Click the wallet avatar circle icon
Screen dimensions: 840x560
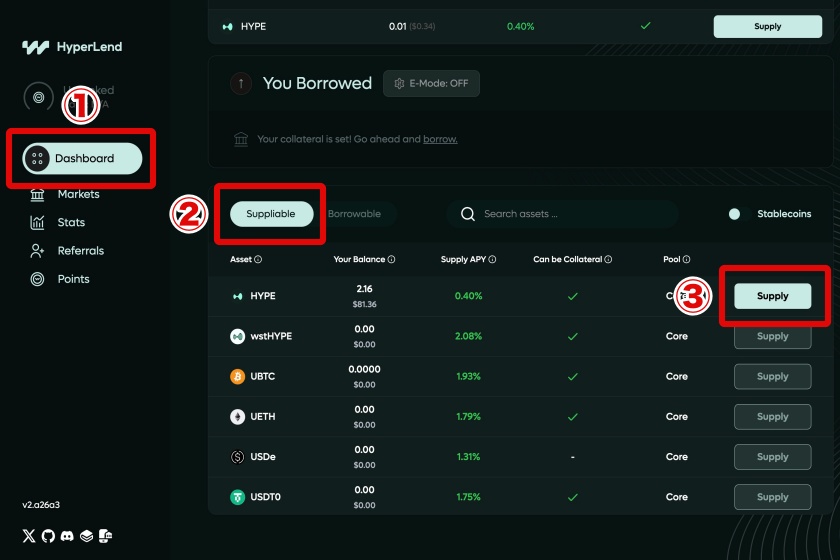(x=39, y=97)
